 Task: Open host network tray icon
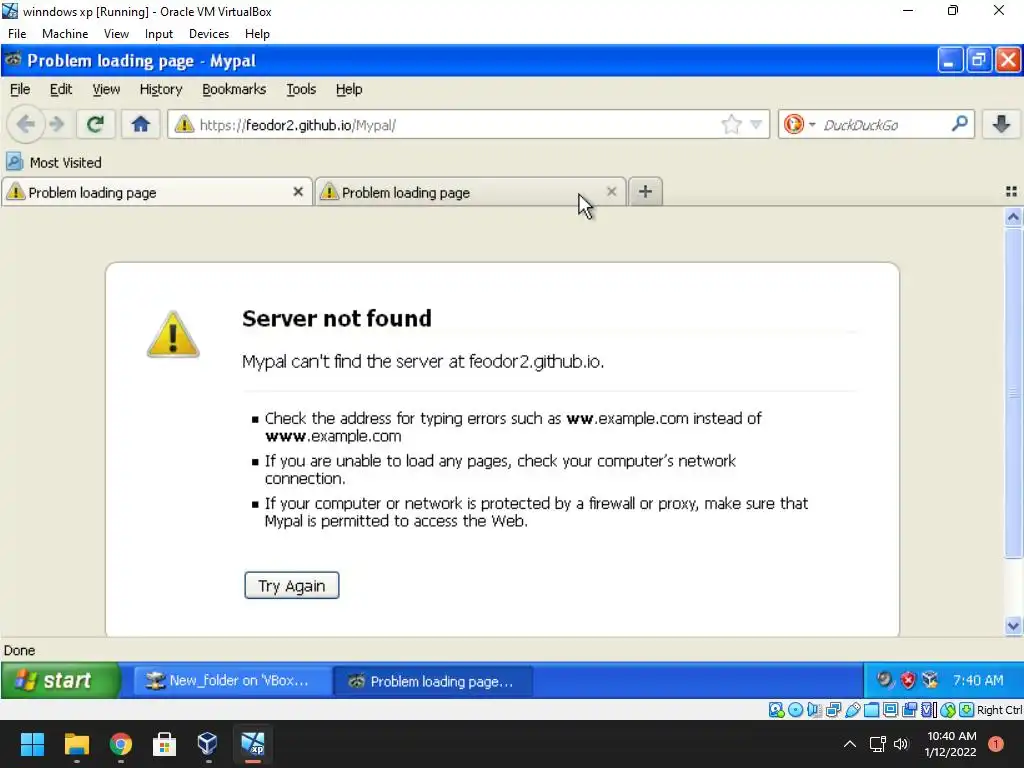point(877,744)
